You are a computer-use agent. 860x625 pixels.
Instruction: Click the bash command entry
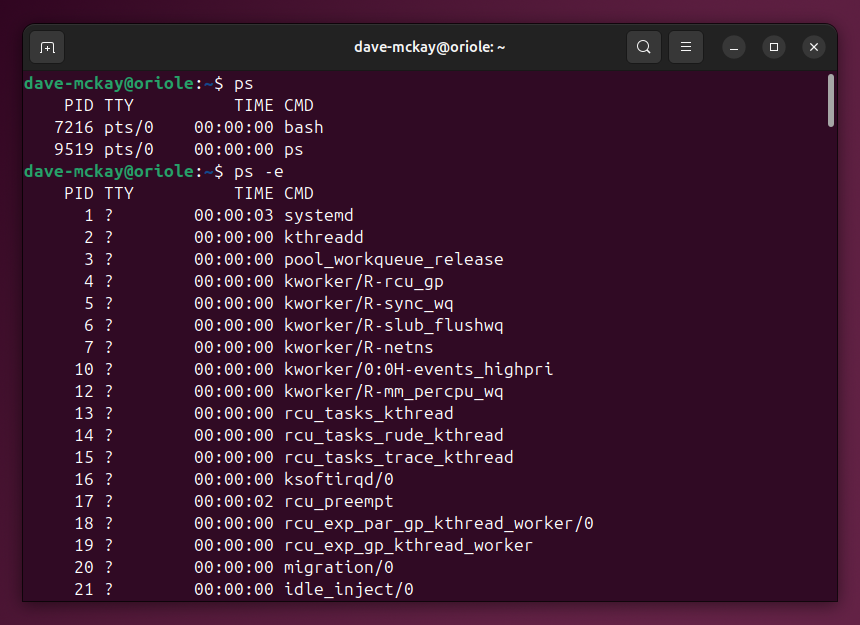point(303,127)
